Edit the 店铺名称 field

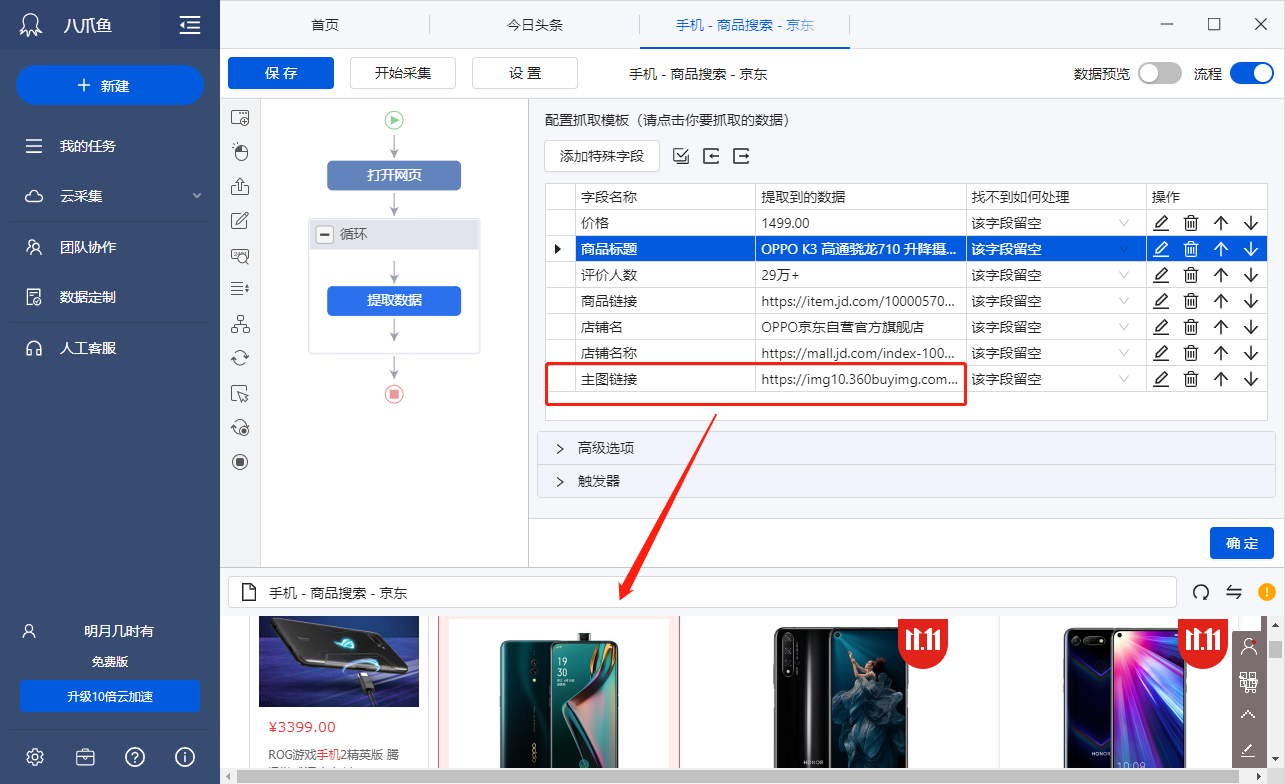click(x=1161, y=353)
